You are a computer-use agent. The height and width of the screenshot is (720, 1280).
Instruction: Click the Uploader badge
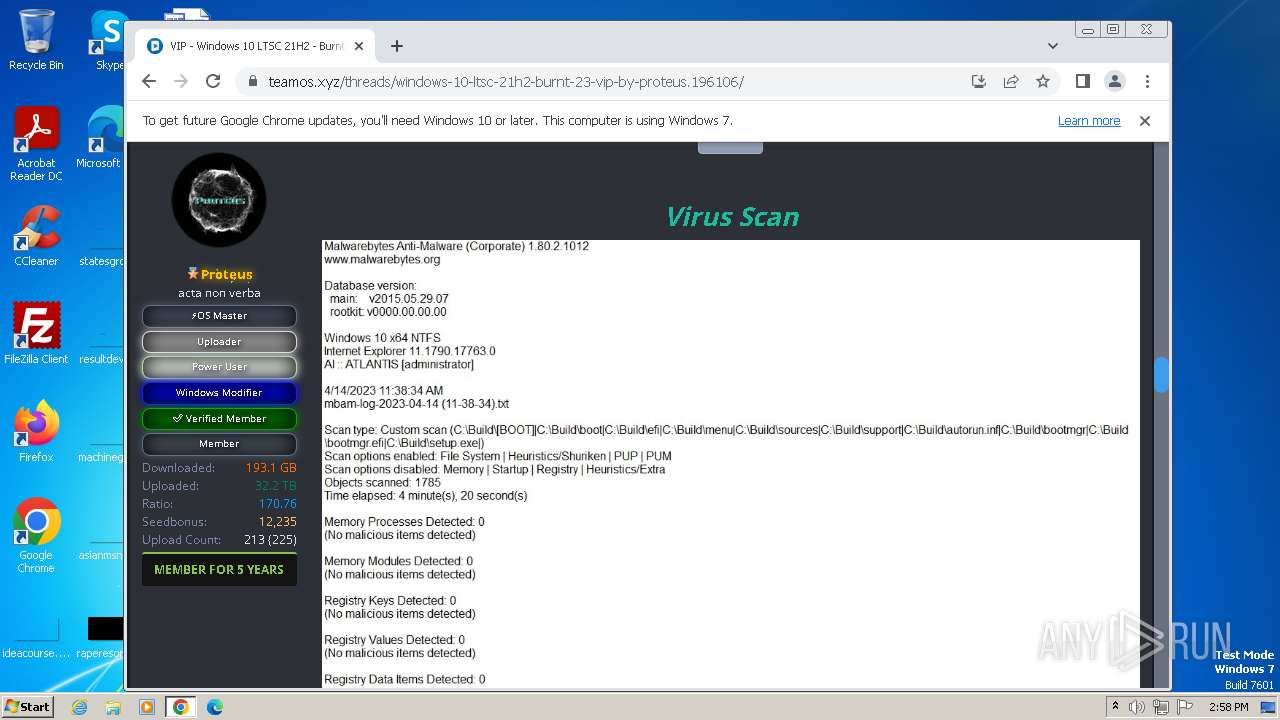219,342
